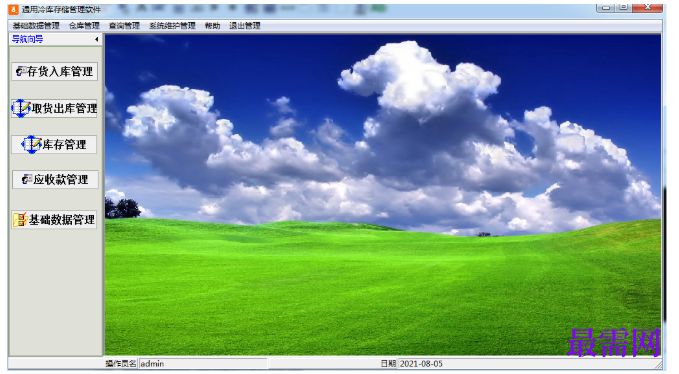Click the orange app icon in title bar
679x374 pixels.
tap(13, 9)
